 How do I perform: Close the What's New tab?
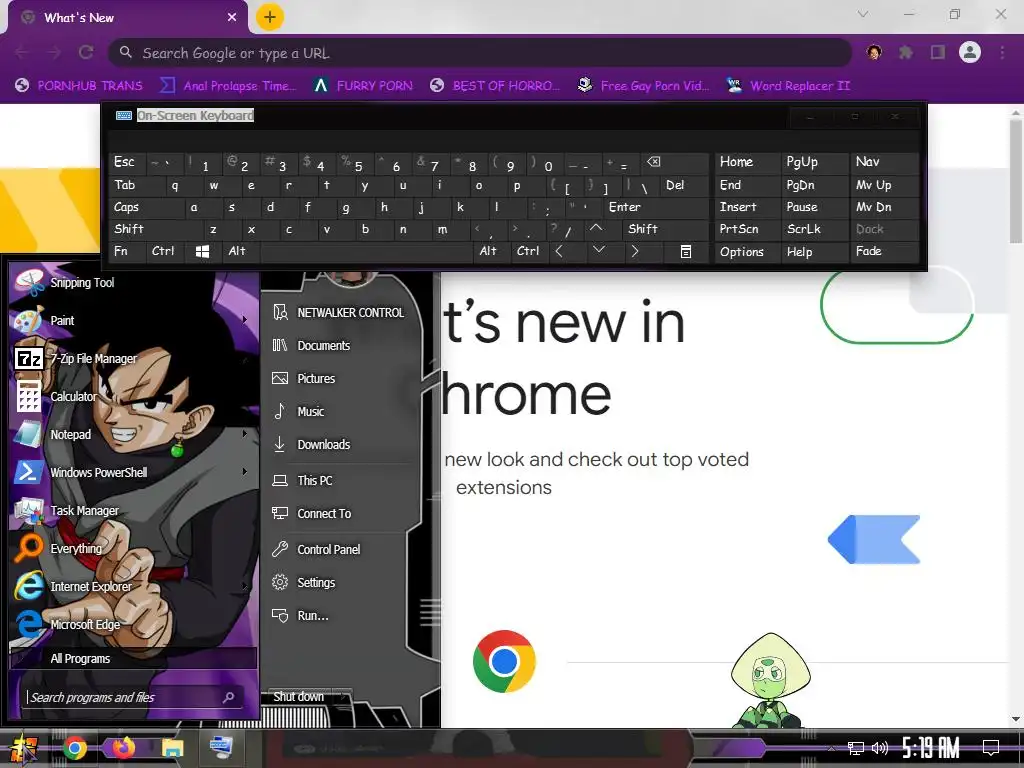click(x=232, y=18)
